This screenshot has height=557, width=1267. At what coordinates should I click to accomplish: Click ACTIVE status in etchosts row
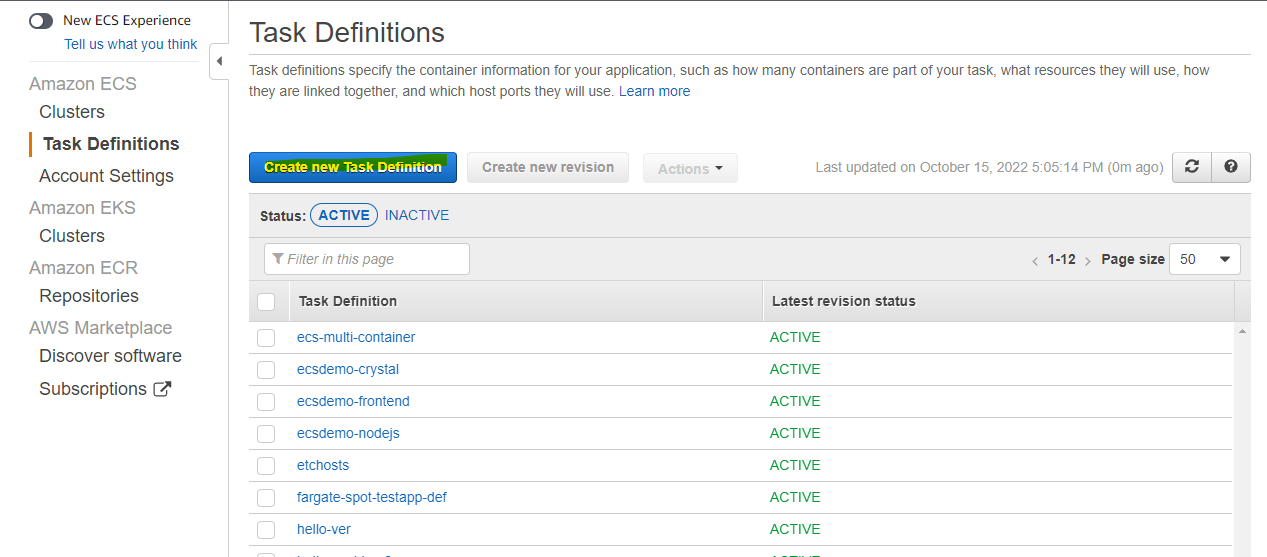click(x=795, y=465)
